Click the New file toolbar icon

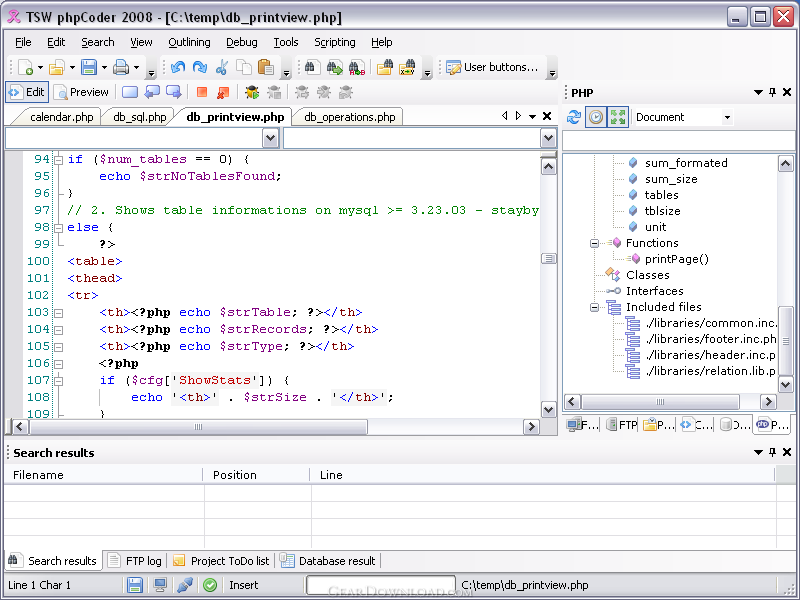[x=26, y=67]
